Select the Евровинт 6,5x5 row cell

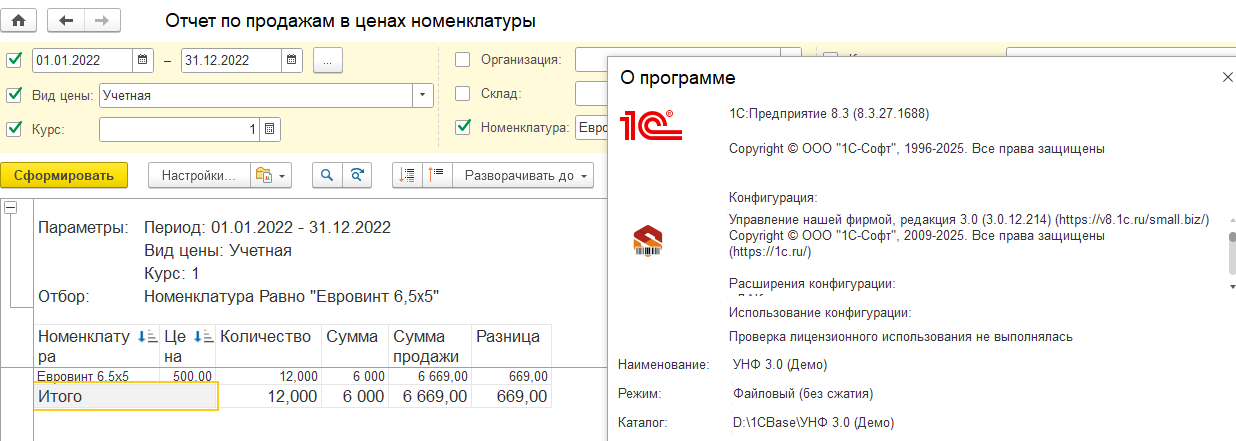coord(97,376)
